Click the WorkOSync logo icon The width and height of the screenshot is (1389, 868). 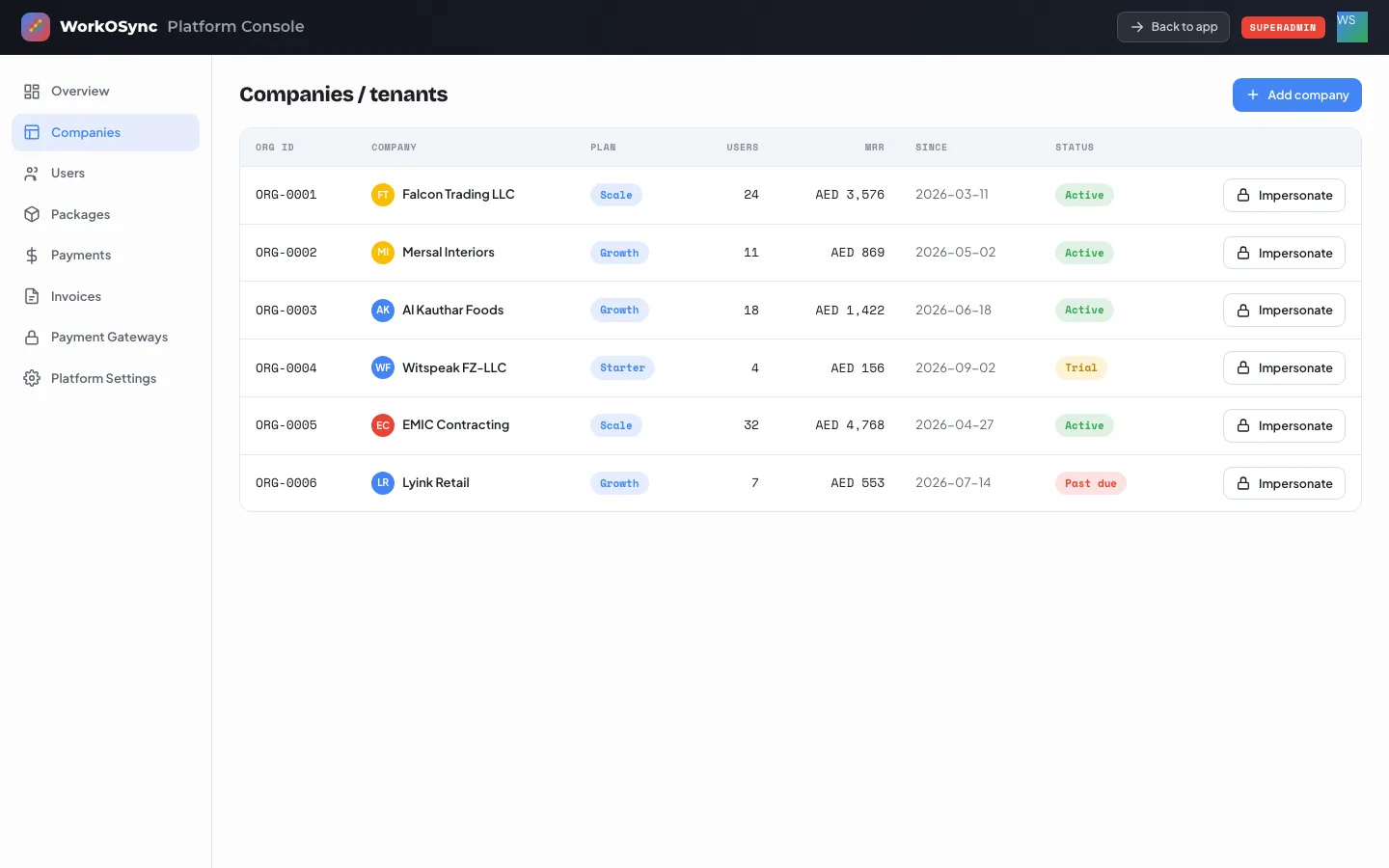pyautogui.click(x=36, y=27)
